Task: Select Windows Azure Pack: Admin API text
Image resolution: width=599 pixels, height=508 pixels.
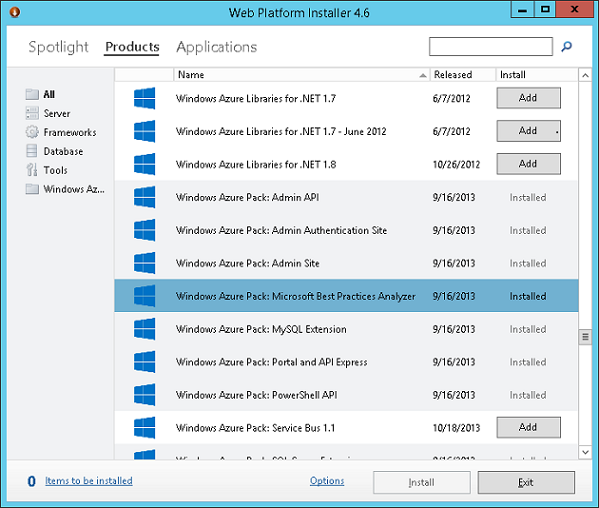Action: pos(247,197)
